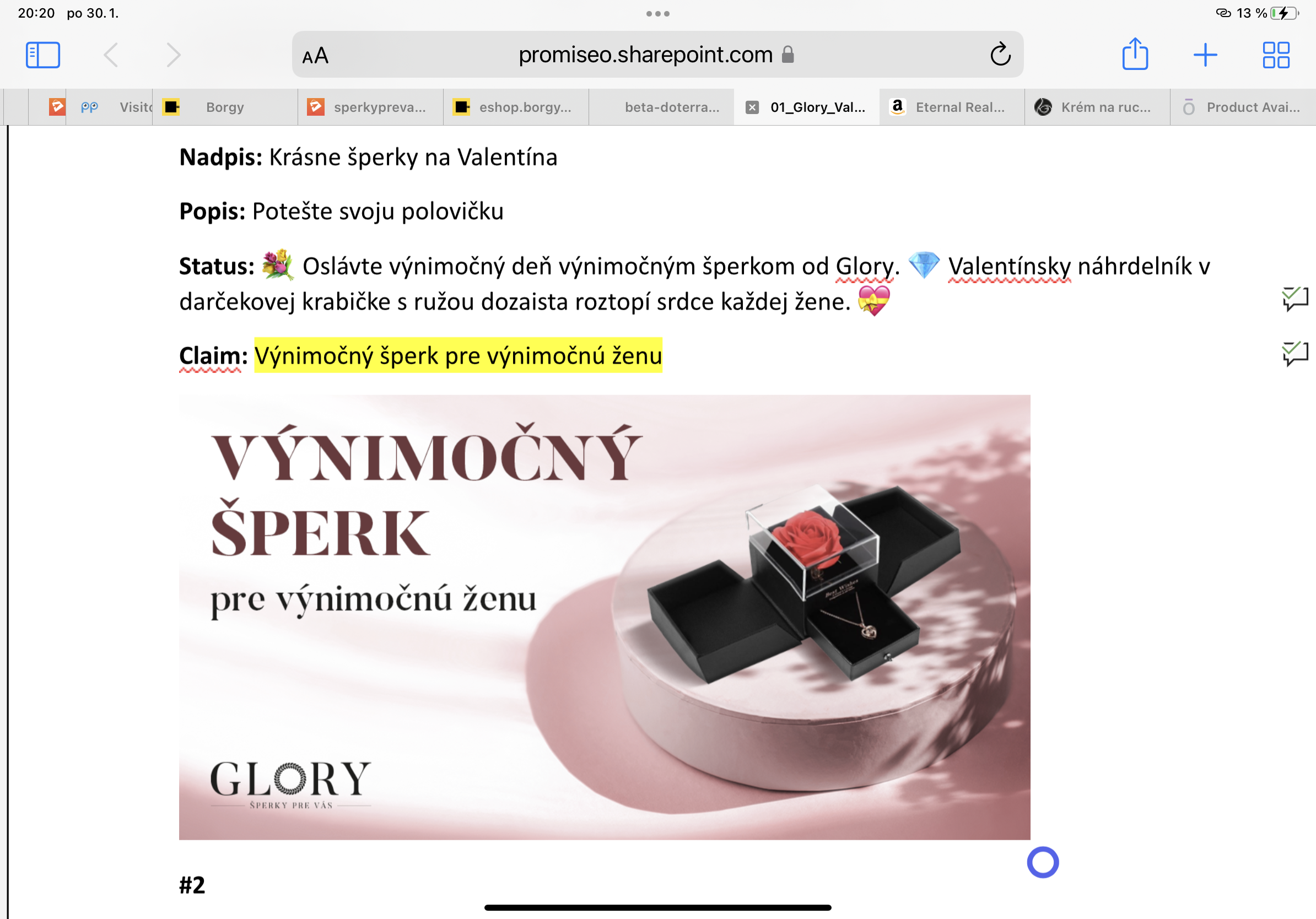Open the AA reader text options
The image size is (1316, 919).
pos(315,56)
